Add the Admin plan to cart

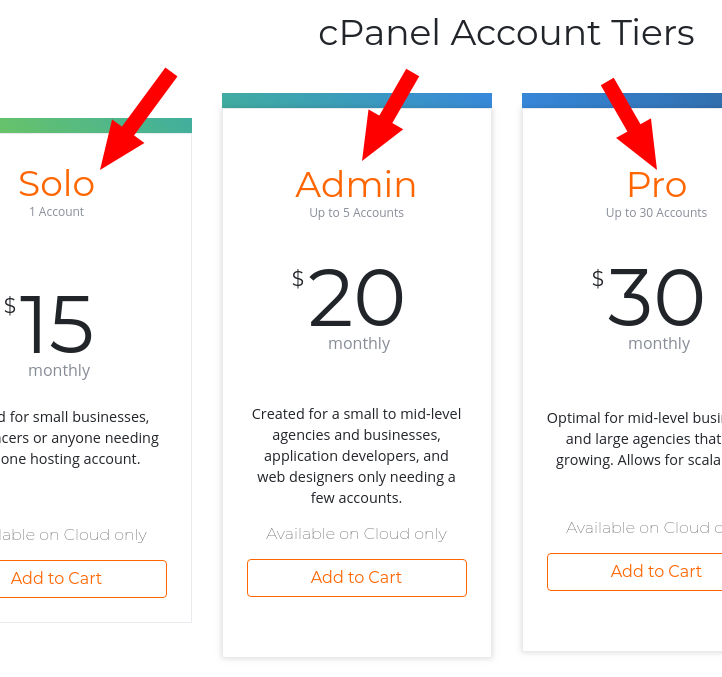357,578
